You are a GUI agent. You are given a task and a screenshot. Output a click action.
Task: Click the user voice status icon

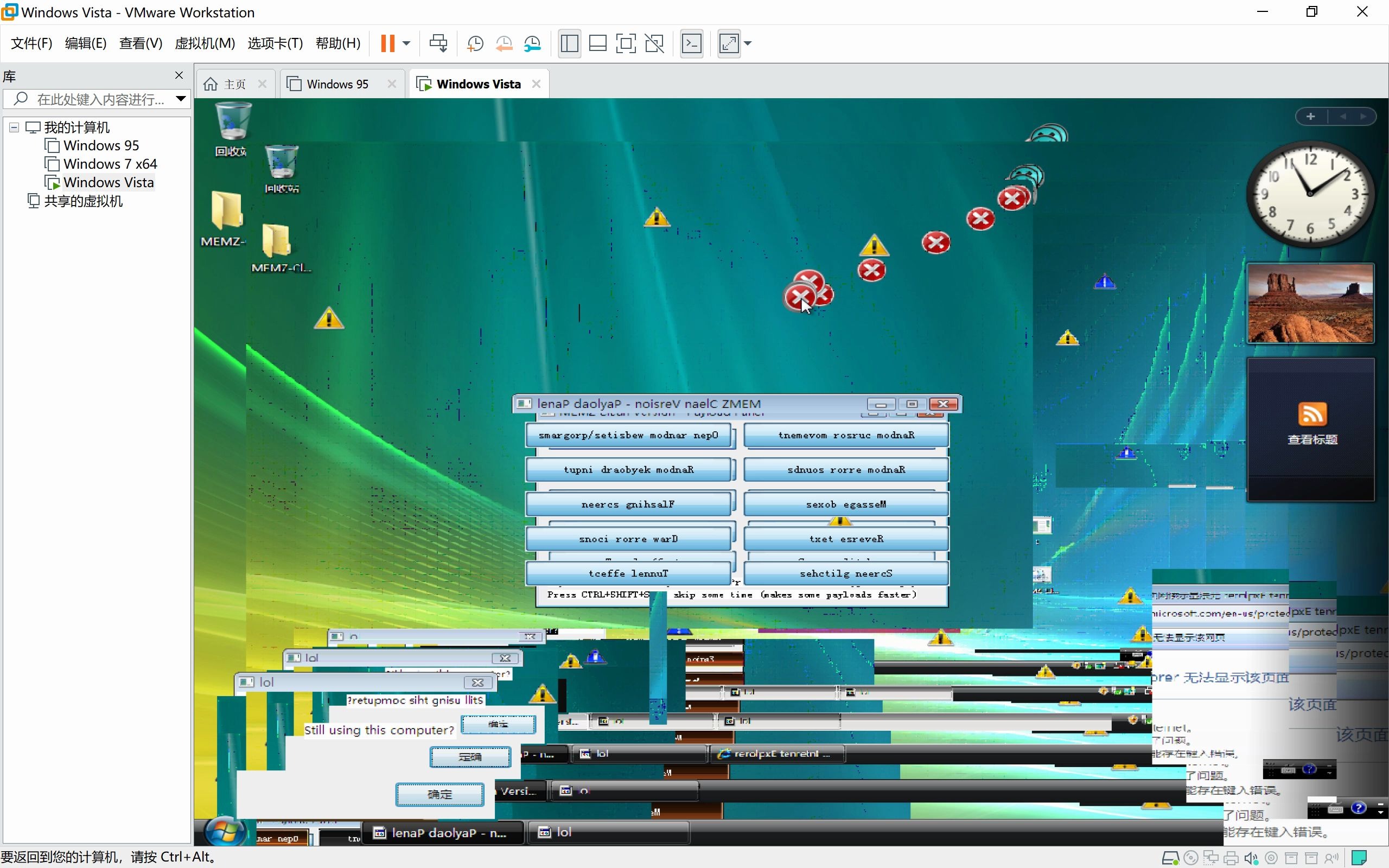(1331, 858)
